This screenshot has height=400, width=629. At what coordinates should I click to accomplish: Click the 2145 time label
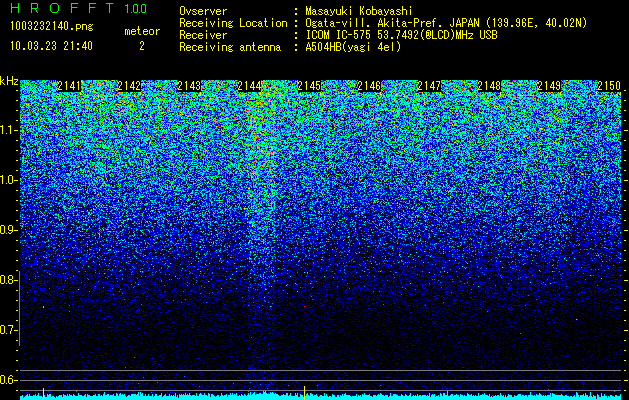coord(309,86)
